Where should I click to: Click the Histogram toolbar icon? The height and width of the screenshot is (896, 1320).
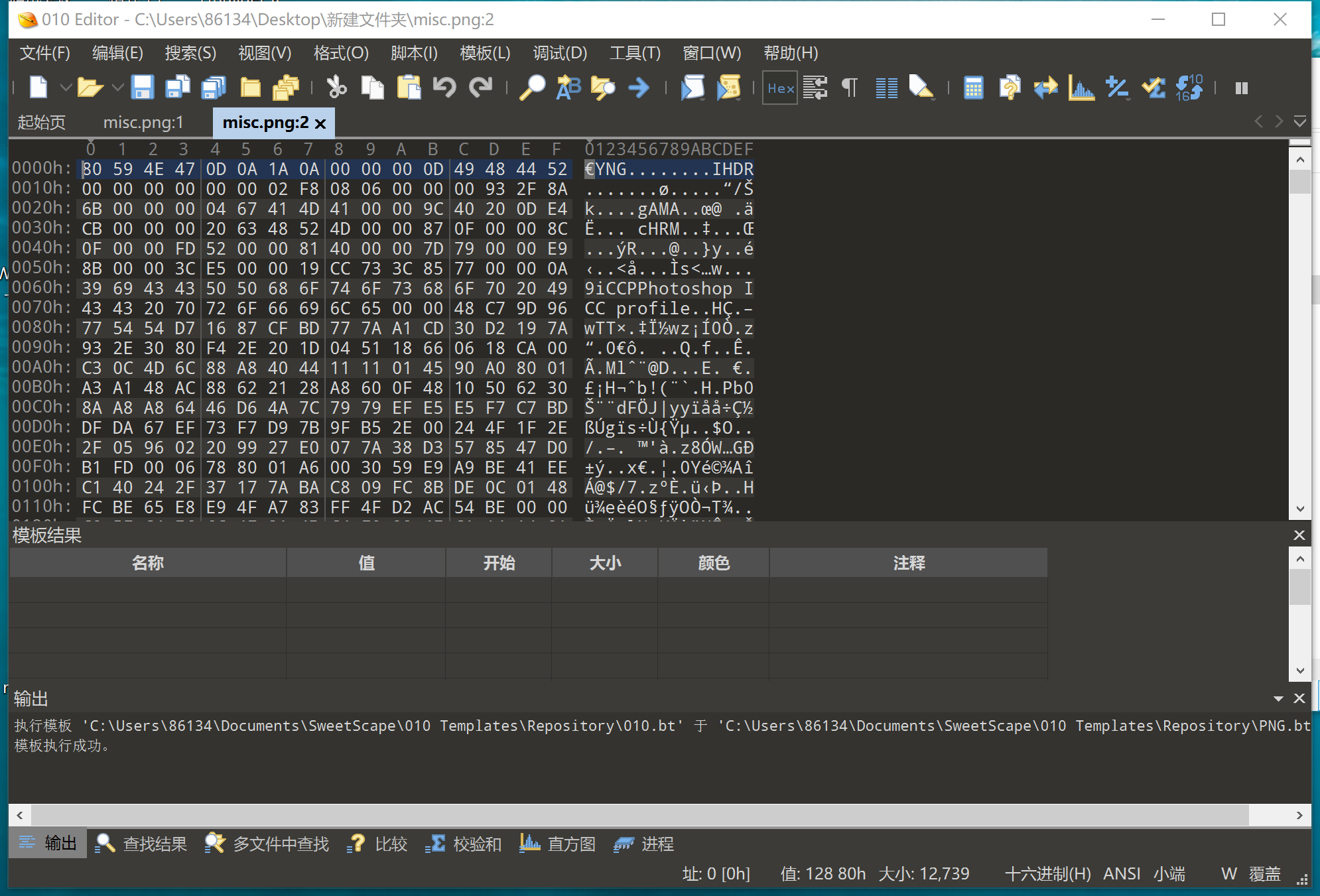tap(1081, 88)
